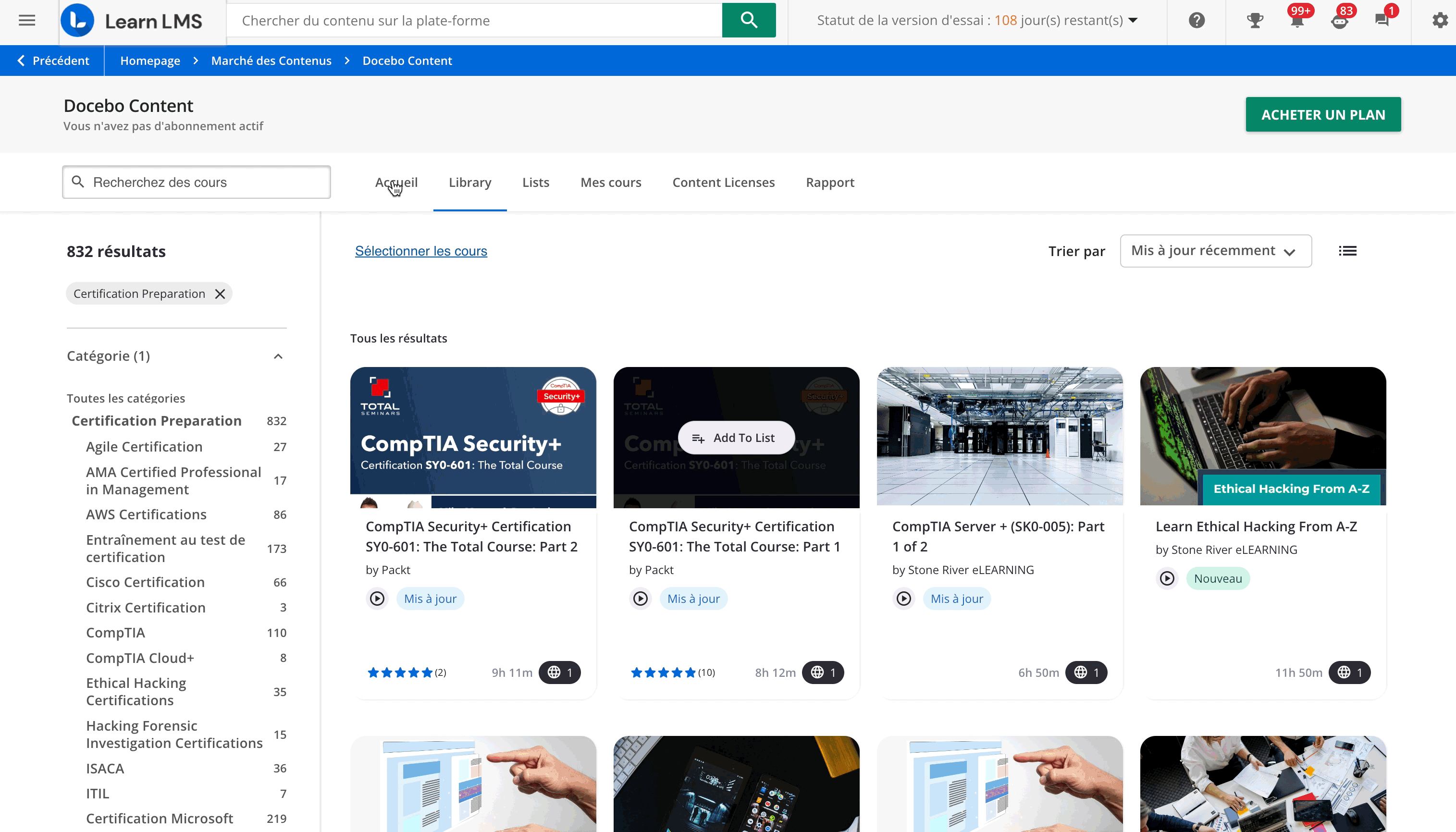Open the chat messages icon
The height and width of the screenshot is (832, 1456).
tap(1382, 21)
